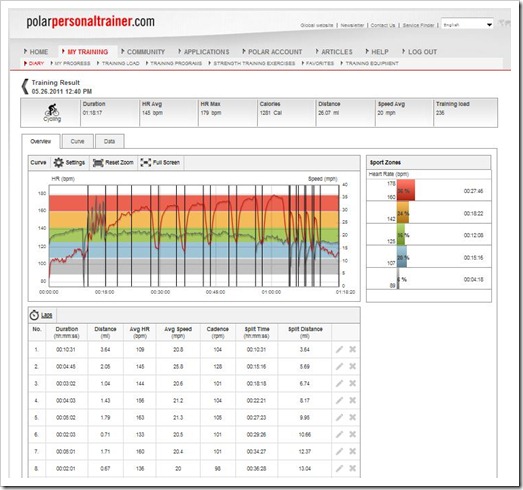This screenshot has width=523, height=490.
Task: Delete lap 8 with X icon
Action: click(x=352, y=468)
